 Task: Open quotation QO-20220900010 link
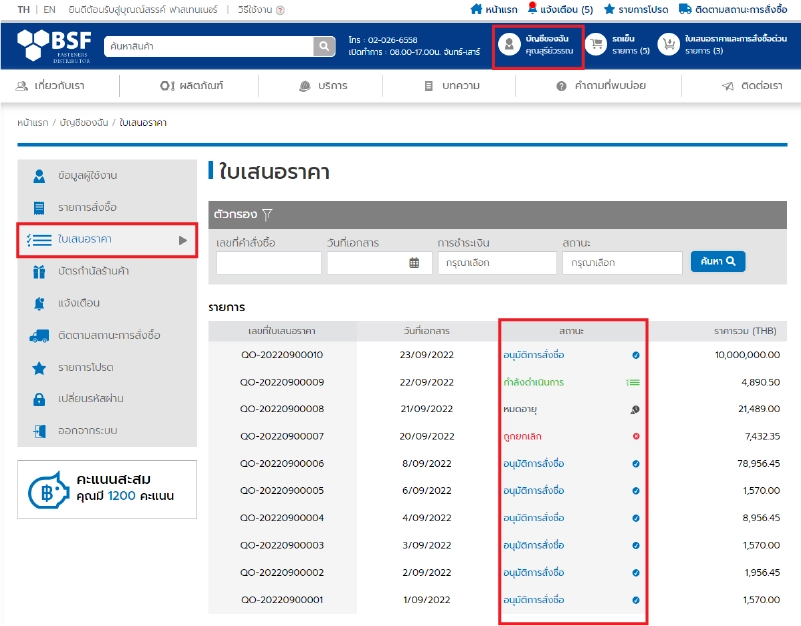(x=283, y=355)
